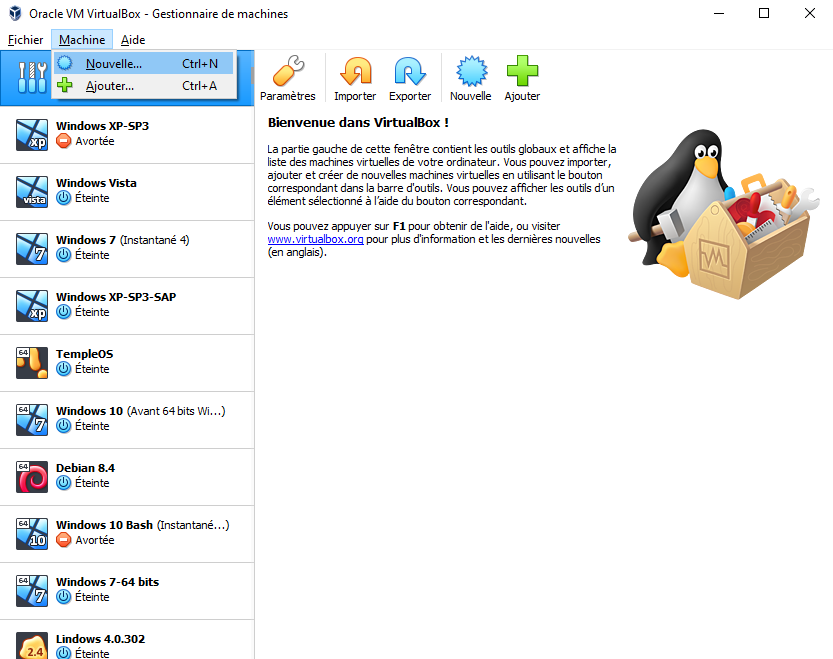Click the TempleOS machine icon
The width and height of the screenshot is (833, 659).
point(32,363)
